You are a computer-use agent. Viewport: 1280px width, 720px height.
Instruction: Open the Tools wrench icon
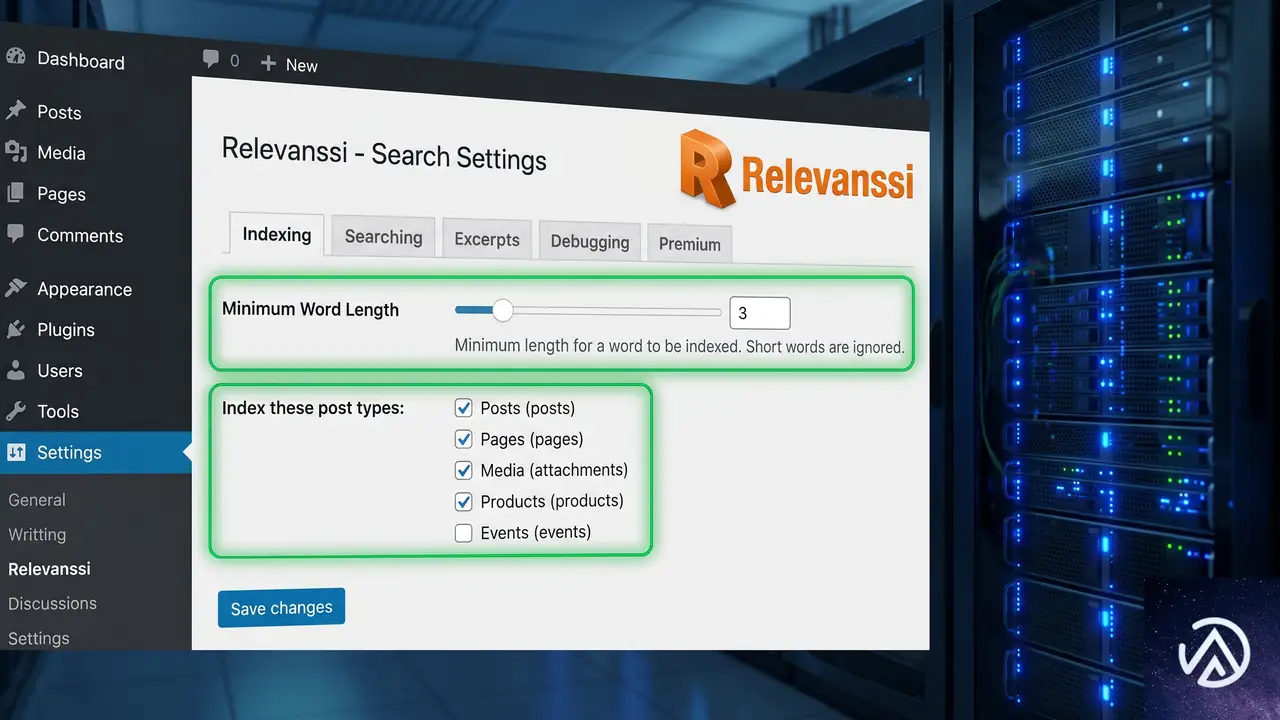pos(15,411)
